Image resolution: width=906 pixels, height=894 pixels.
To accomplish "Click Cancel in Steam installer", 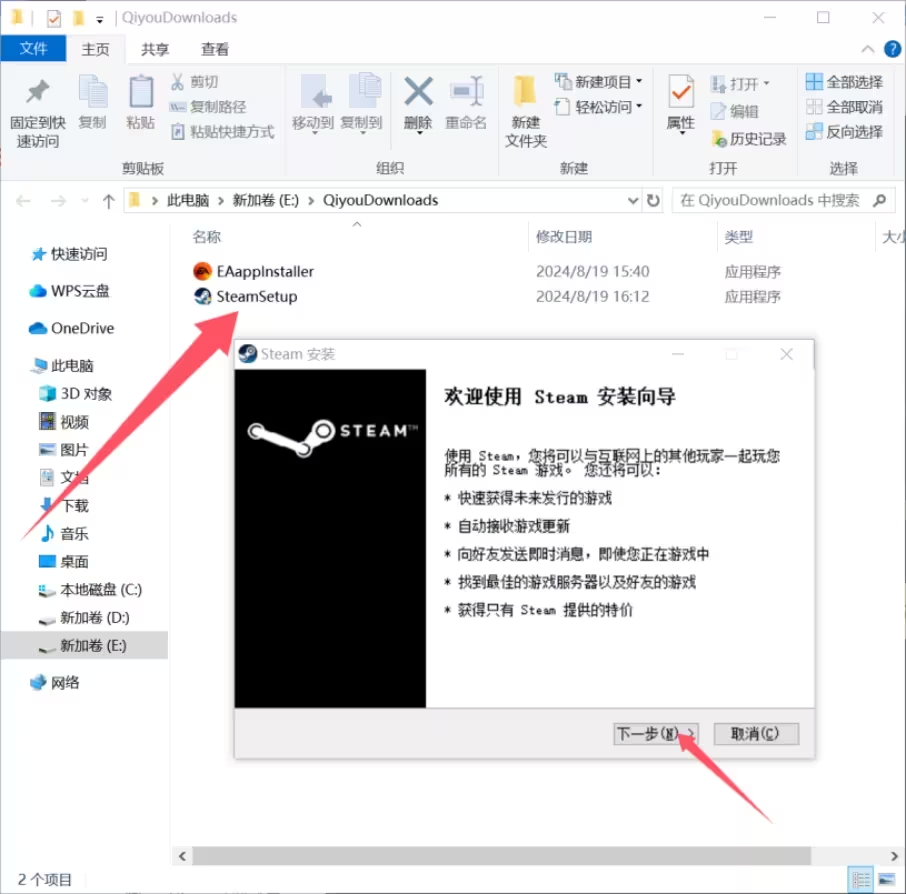I will pyautogui.click(x=756, y=734).
